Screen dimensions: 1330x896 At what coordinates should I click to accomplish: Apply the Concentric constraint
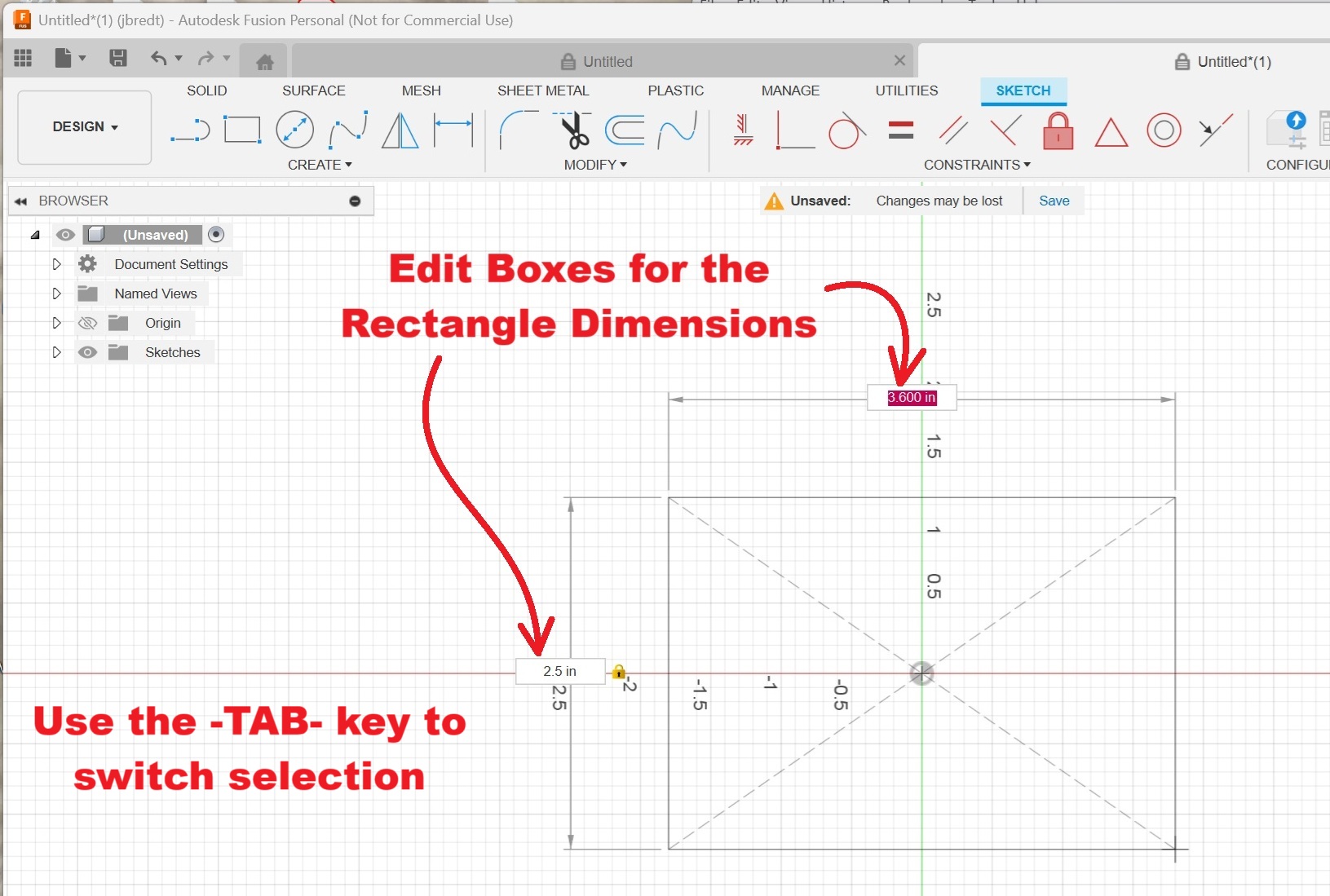pos(1164,130)
